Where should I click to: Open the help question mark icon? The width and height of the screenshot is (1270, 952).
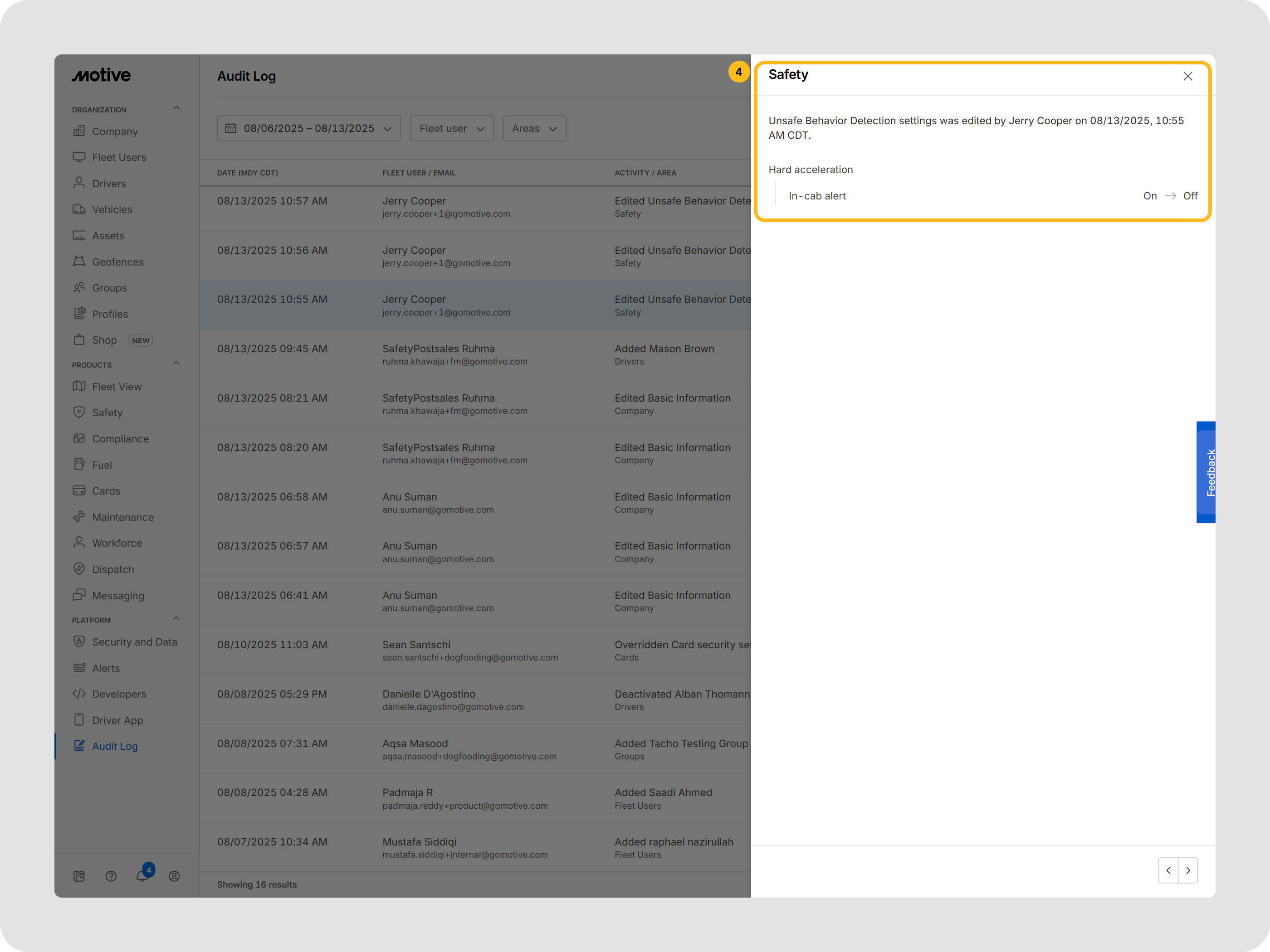111,876
